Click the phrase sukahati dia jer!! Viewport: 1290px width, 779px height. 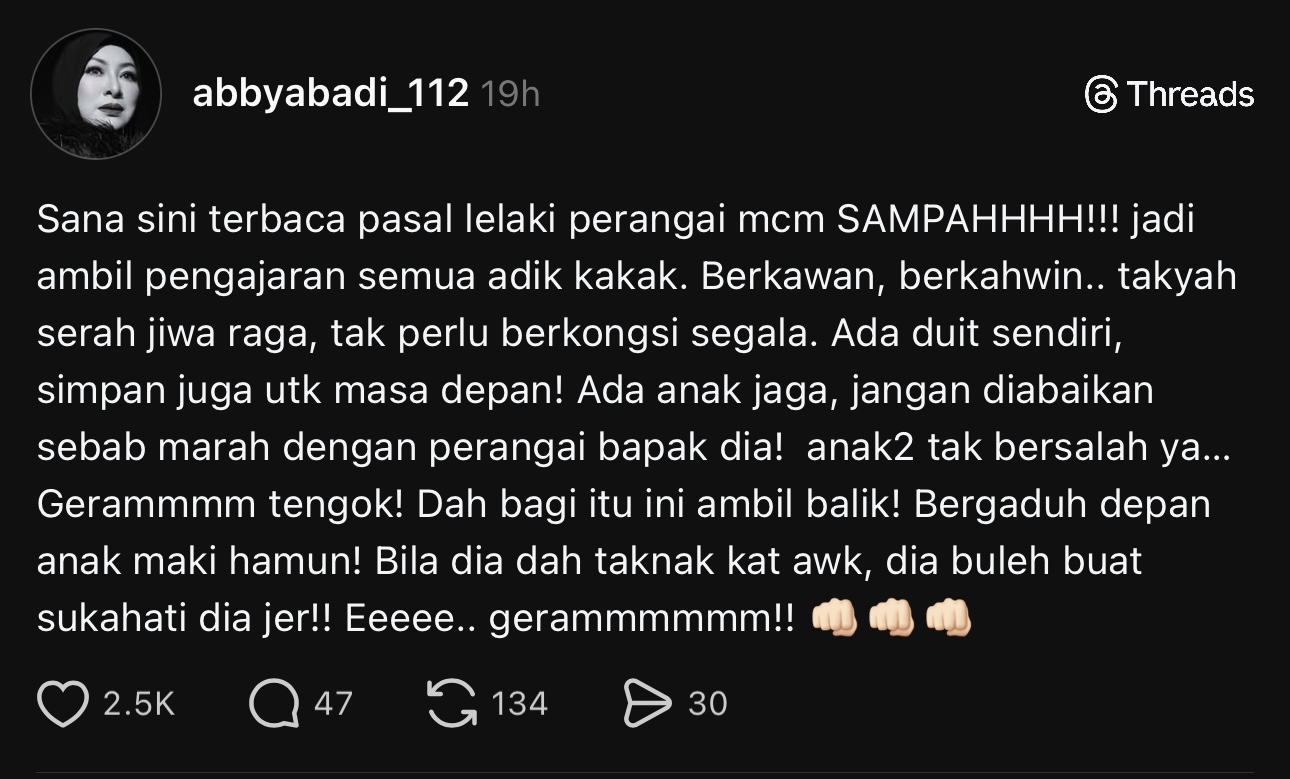[x=184, y=619]
